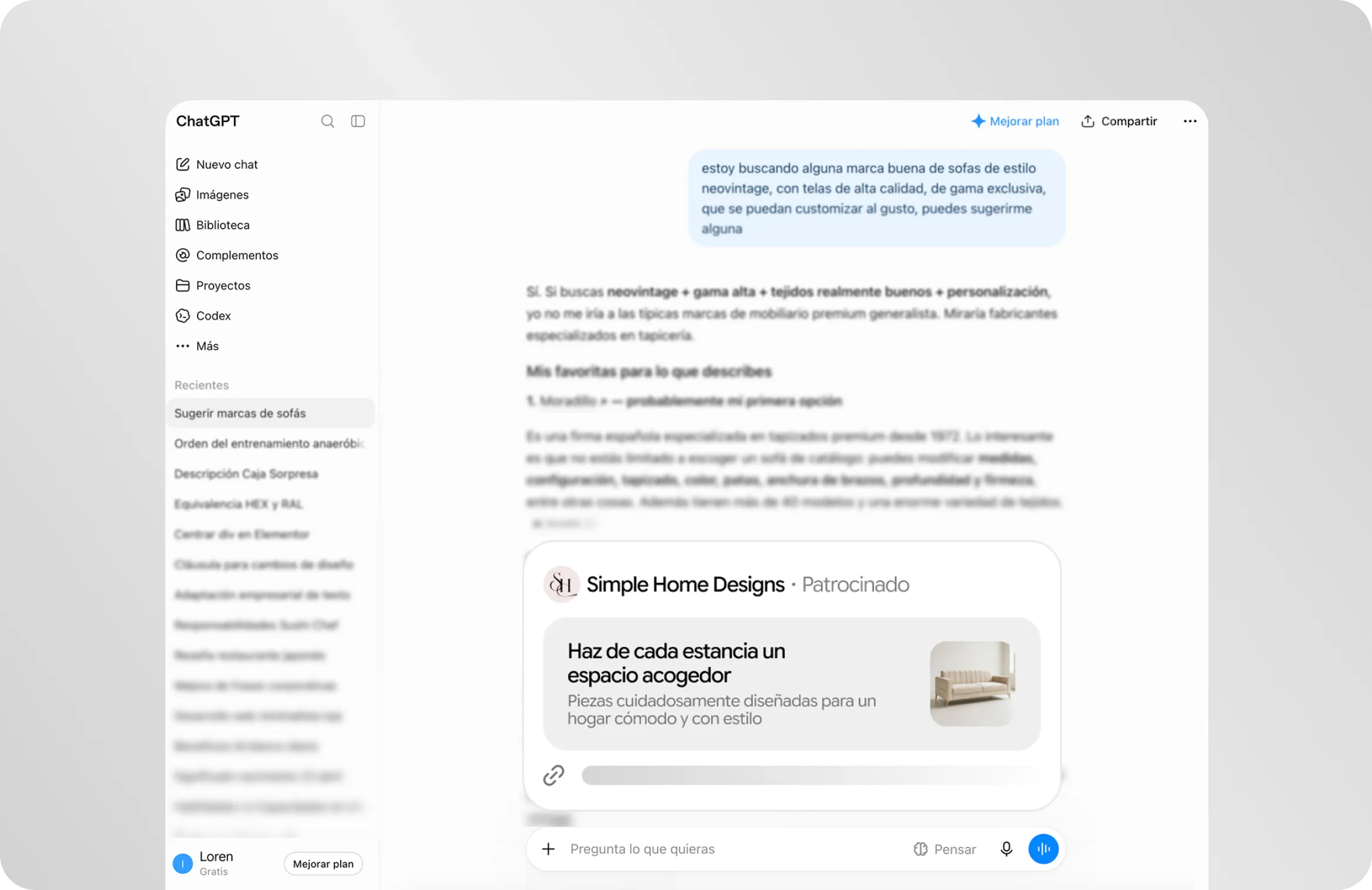
Task: Click the Complementos at-sign icon
Action: tap(182, 255)
